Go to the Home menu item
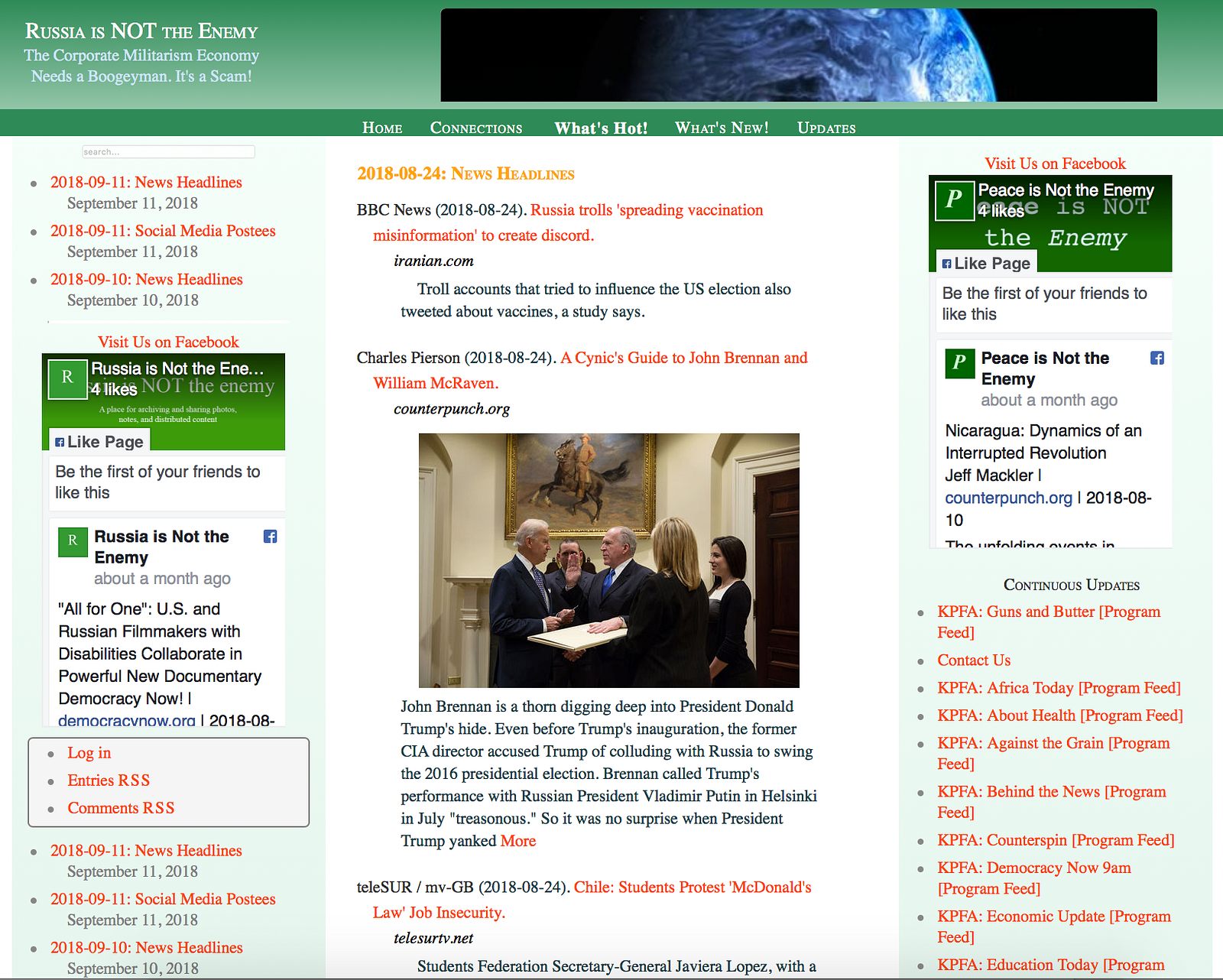Image resolution: width=1223 pixels, height=980 pixels. [382, 128]
